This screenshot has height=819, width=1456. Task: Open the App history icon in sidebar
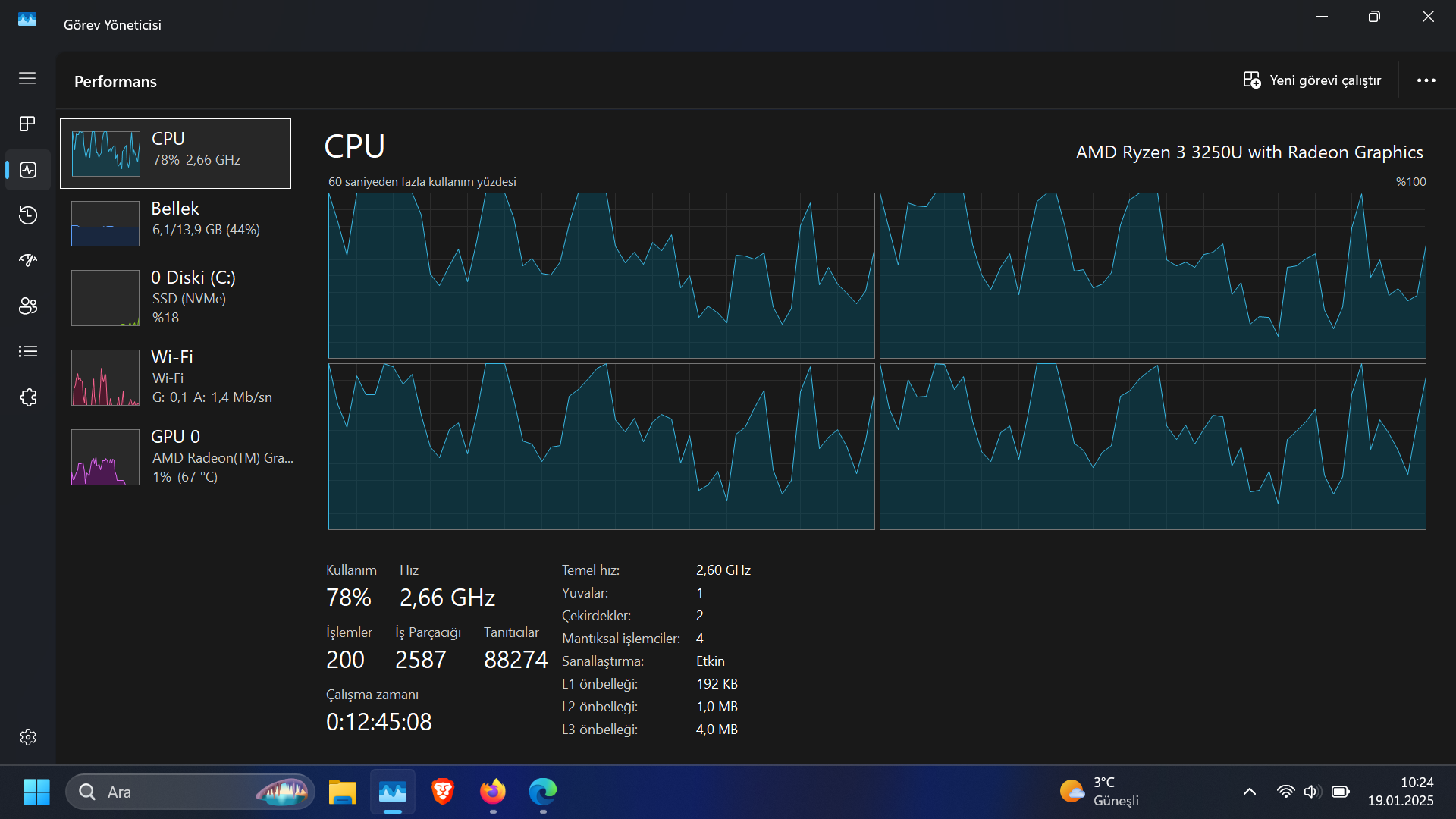(28, 215)
